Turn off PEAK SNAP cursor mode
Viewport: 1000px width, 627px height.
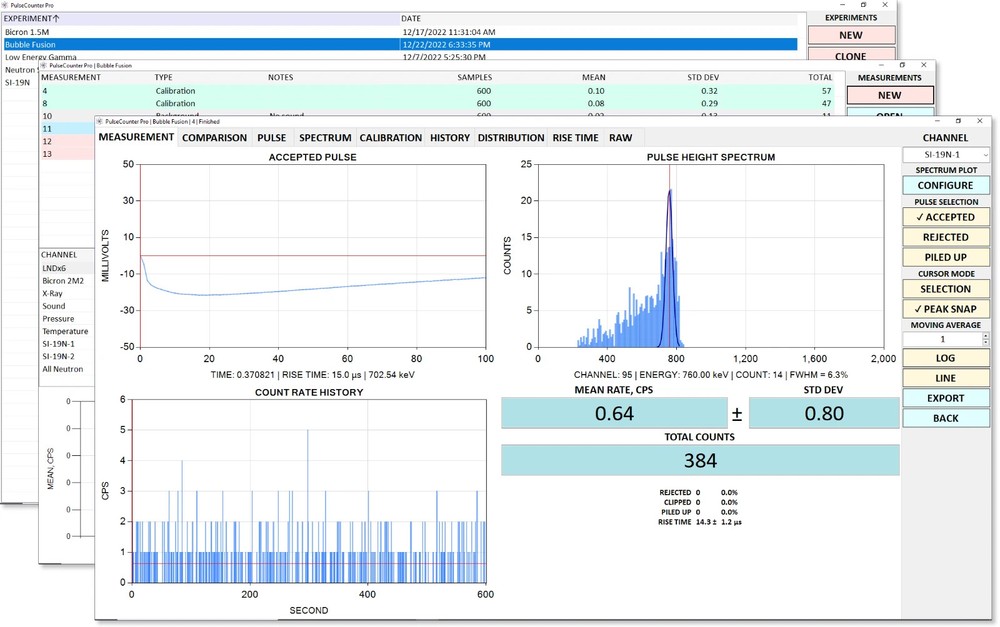(x=945, y=308)
